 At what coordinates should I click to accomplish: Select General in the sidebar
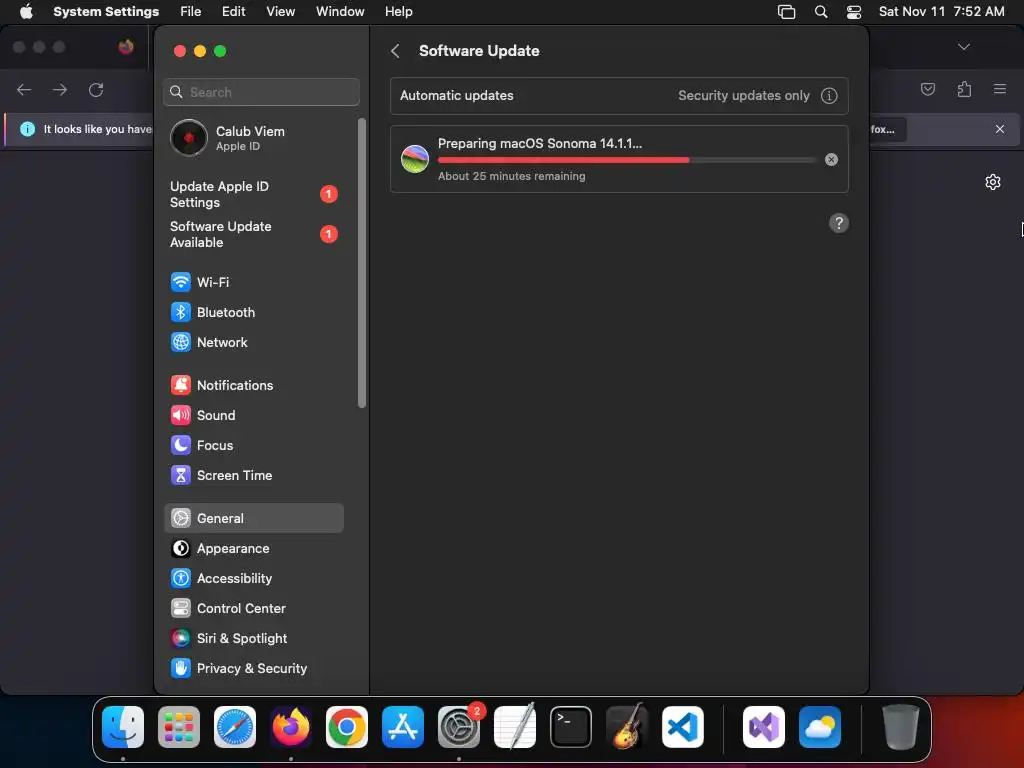pos(253,519)
